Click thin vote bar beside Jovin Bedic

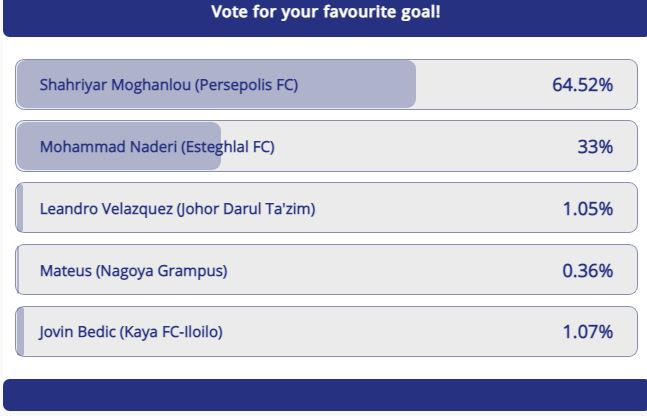click(20, 332)
